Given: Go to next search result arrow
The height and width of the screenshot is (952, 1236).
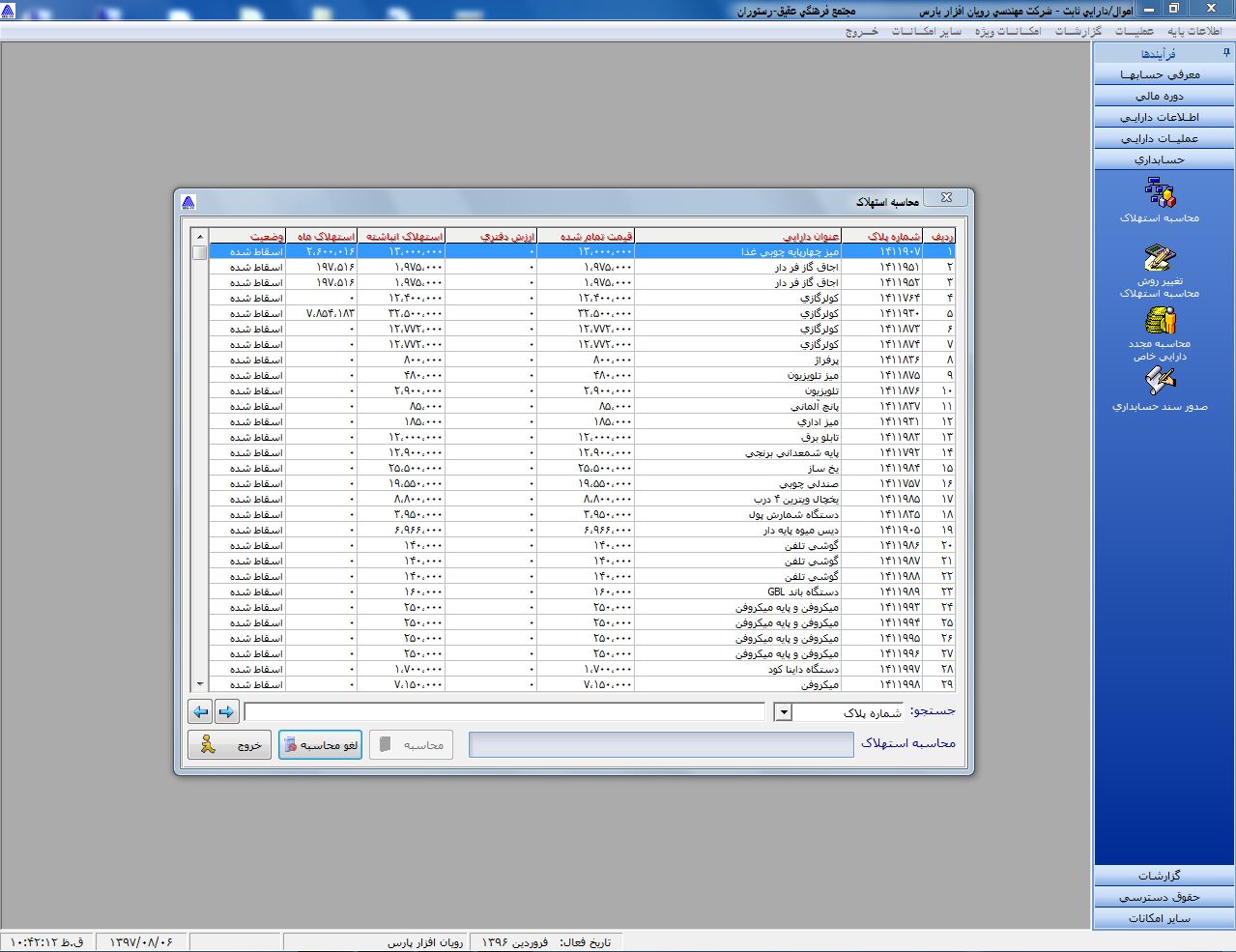Looking at the screenshot, I should point(226,712).
